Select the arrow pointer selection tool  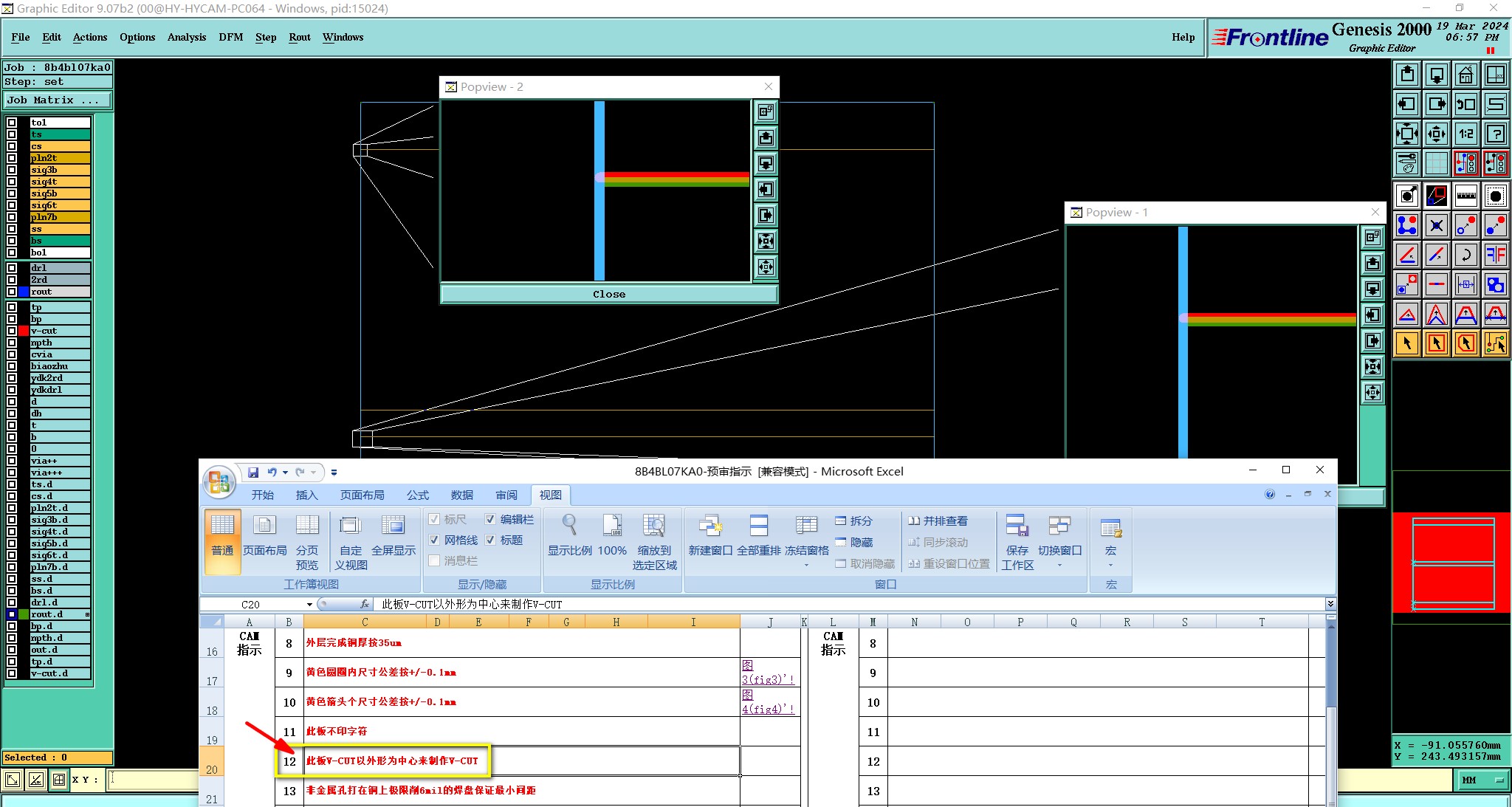(1407, 343)
